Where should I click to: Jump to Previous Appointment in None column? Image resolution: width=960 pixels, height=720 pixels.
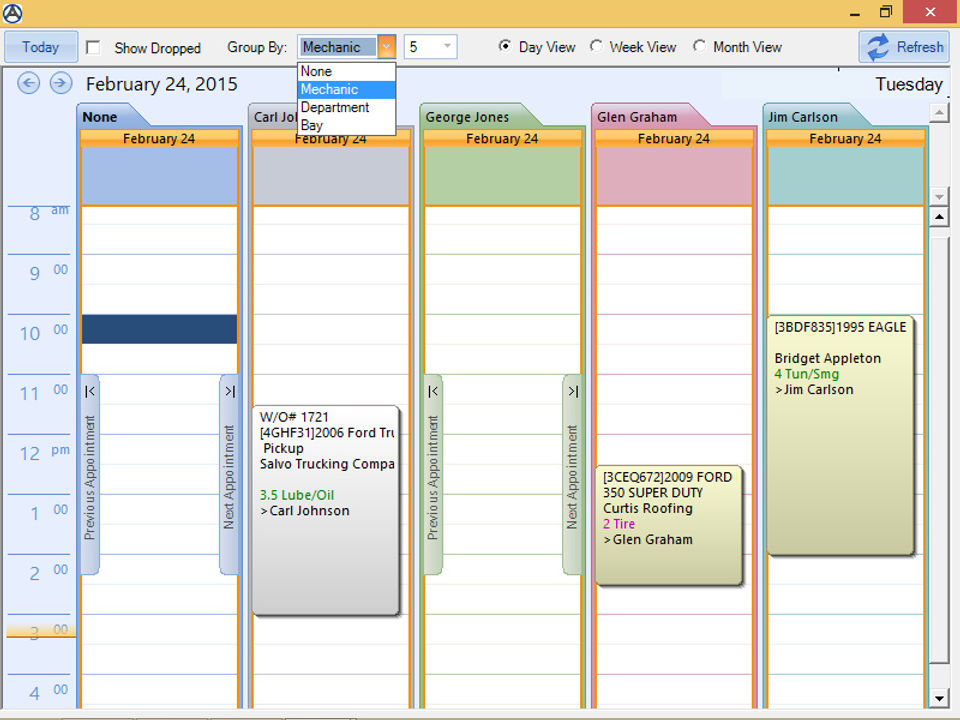(x=90, y=474)
